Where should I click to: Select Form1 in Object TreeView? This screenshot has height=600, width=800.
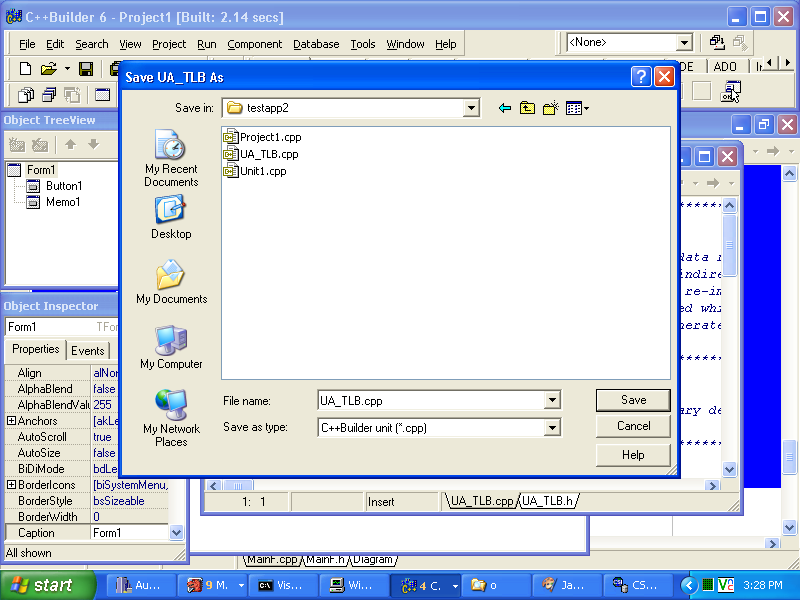pyautogui.click(x=41, y=170)
